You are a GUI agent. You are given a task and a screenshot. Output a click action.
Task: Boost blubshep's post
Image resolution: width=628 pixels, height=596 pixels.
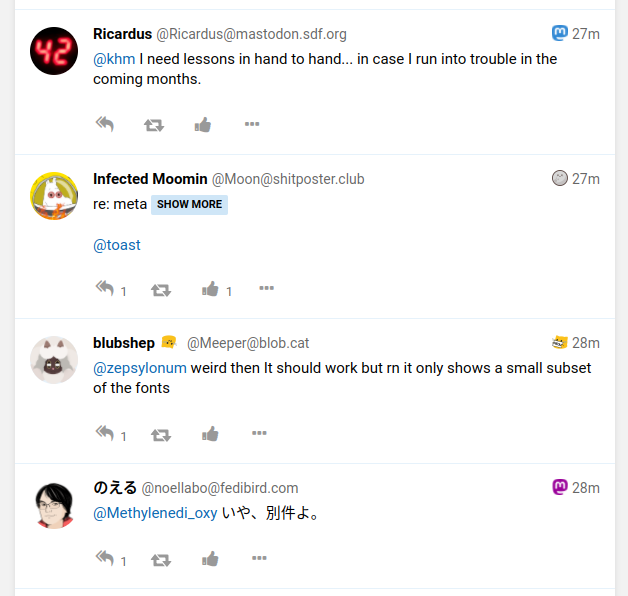161,435
